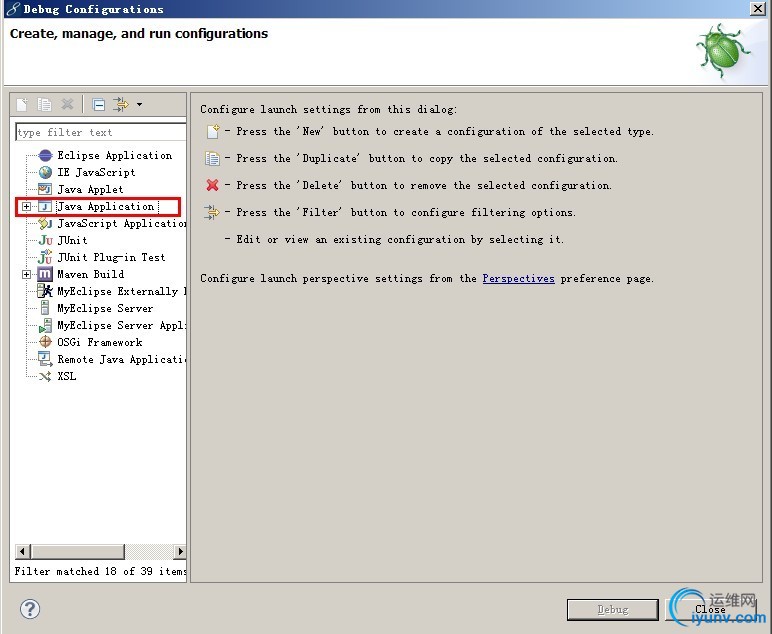Screen dimensions: 772x634
Task: Click the horizontal scrollbar left arrow
Action: pos(23,551)
